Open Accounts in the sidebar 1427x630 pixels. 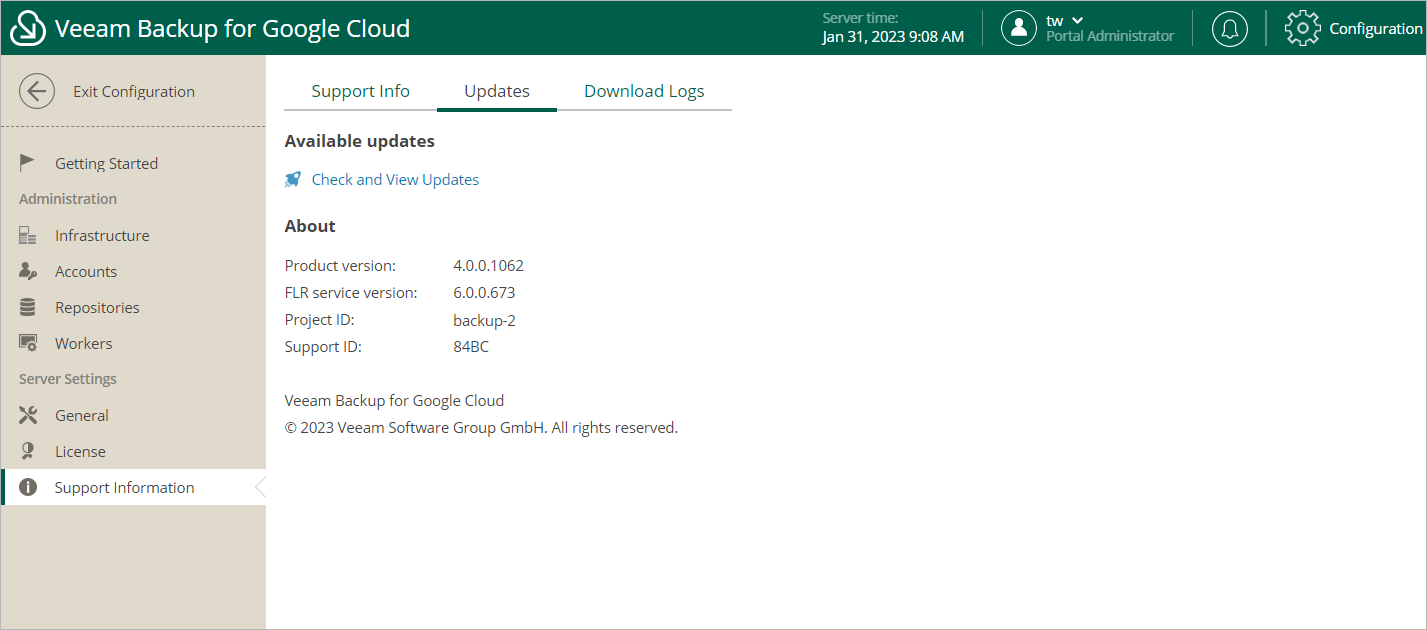[x=86, y=272]
